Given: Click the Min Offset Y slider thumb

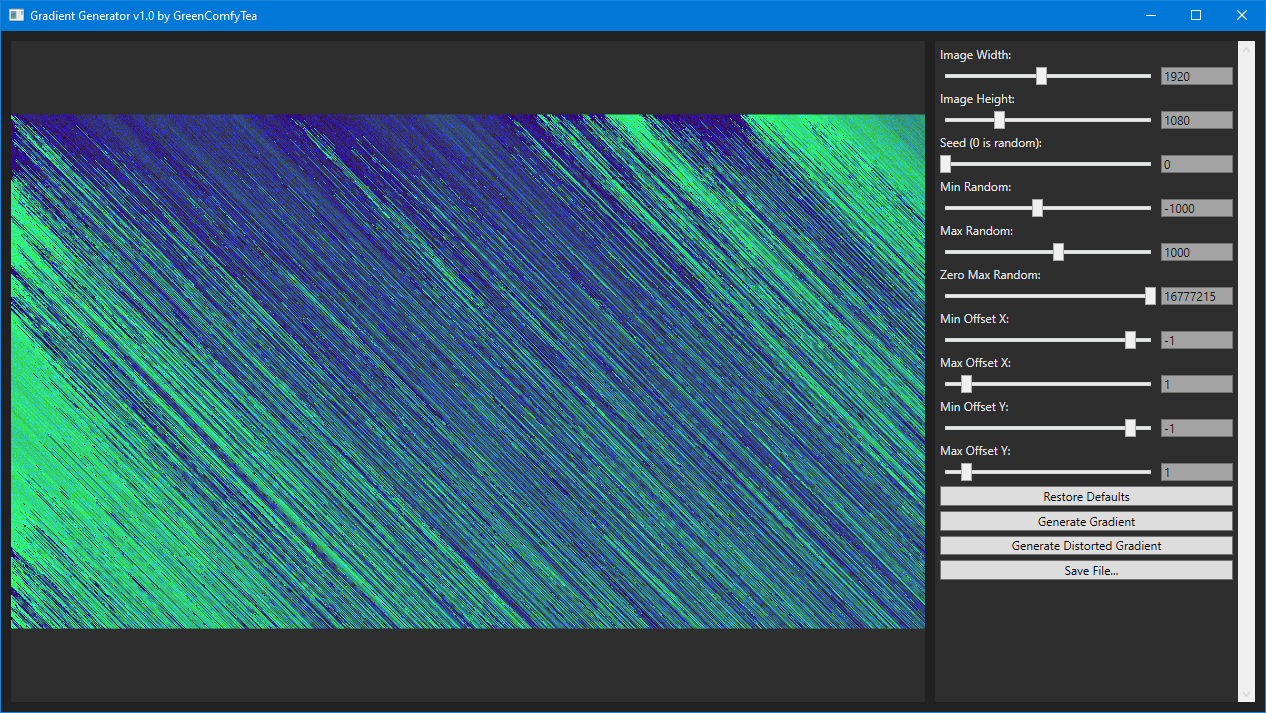Looking at the screenshot, I should [x=1130, y=428].
